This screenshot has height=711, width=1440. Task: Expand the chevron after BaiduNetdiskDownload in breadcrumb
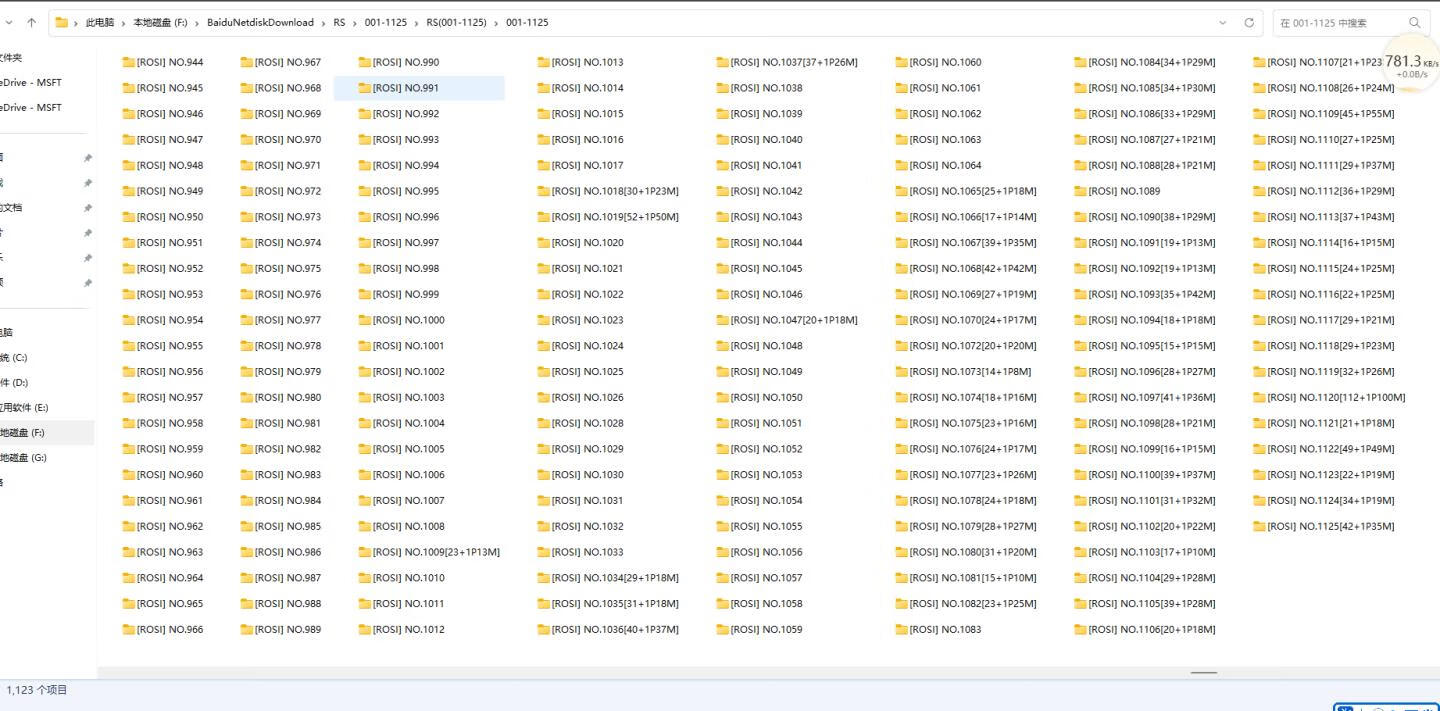322,22
